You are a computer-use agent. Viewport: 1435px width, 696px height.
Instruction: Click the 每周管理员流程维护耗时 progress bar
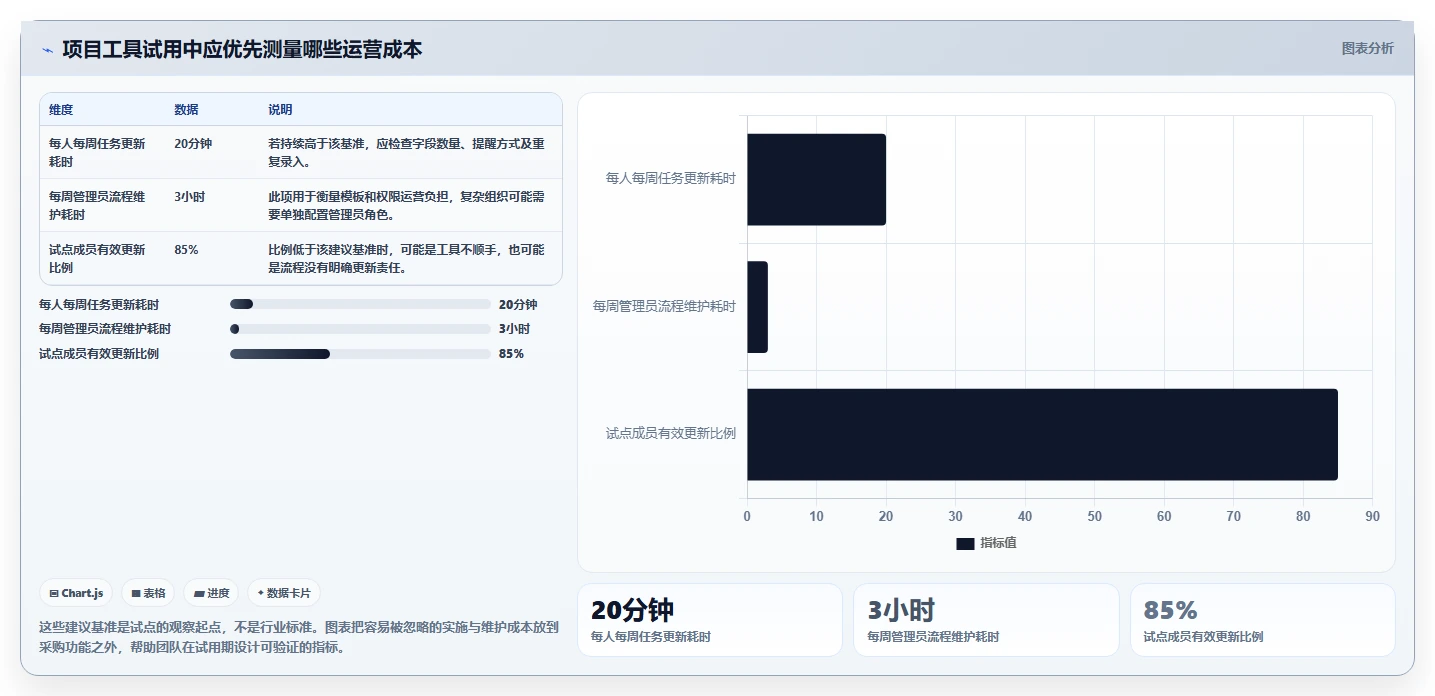pos(360,329)
